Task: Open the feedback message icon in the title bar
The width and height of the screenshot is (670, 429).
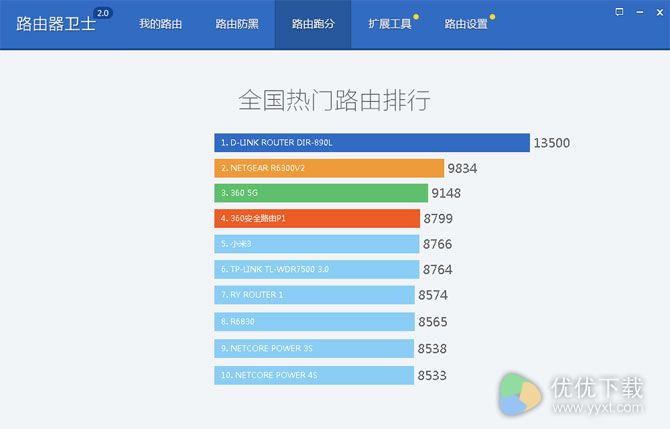Action: pyautogui.click(x=619, y=12)
